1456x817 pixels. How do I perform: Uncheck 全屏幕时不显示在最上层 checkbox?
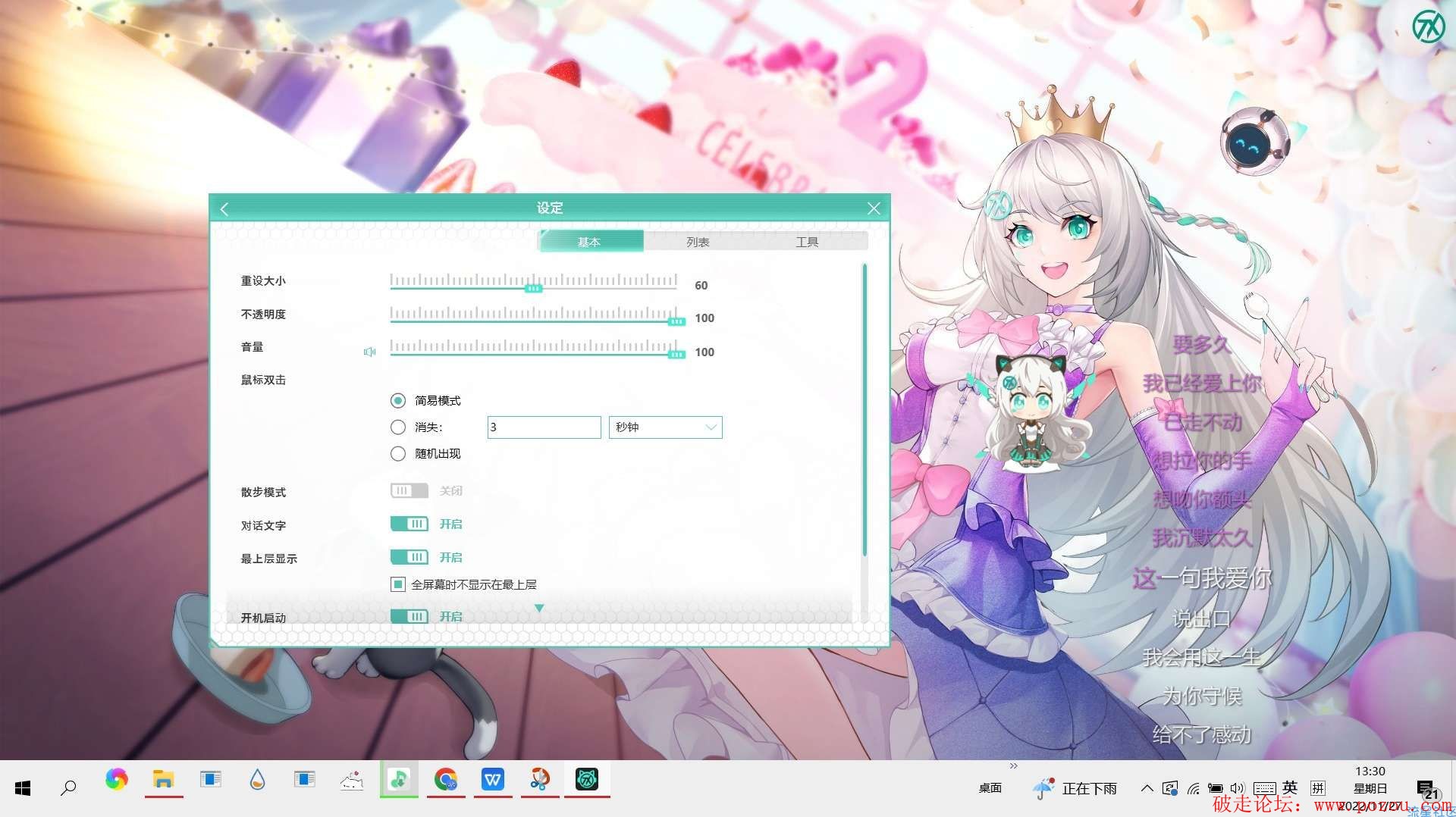pyautogui.click(x=398, y=584)
